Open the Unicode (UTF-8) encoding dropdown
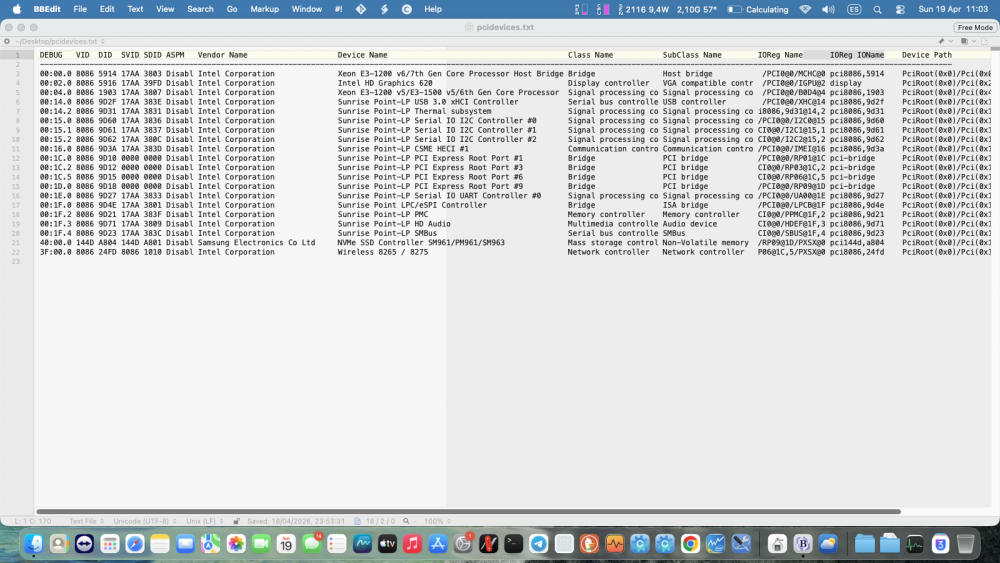Image resolution: width=1000 pixels, height=563 pixels. 145,521
